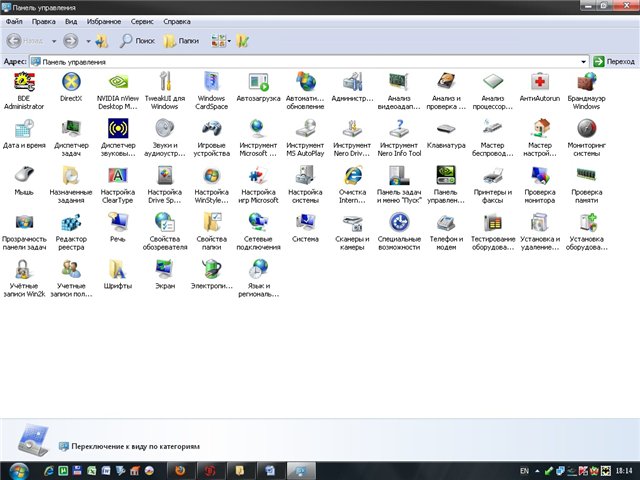The height and width of the screenshot is (480, 640).
Task: Open Firefox from the taskbar
Action: pos(180,471)
